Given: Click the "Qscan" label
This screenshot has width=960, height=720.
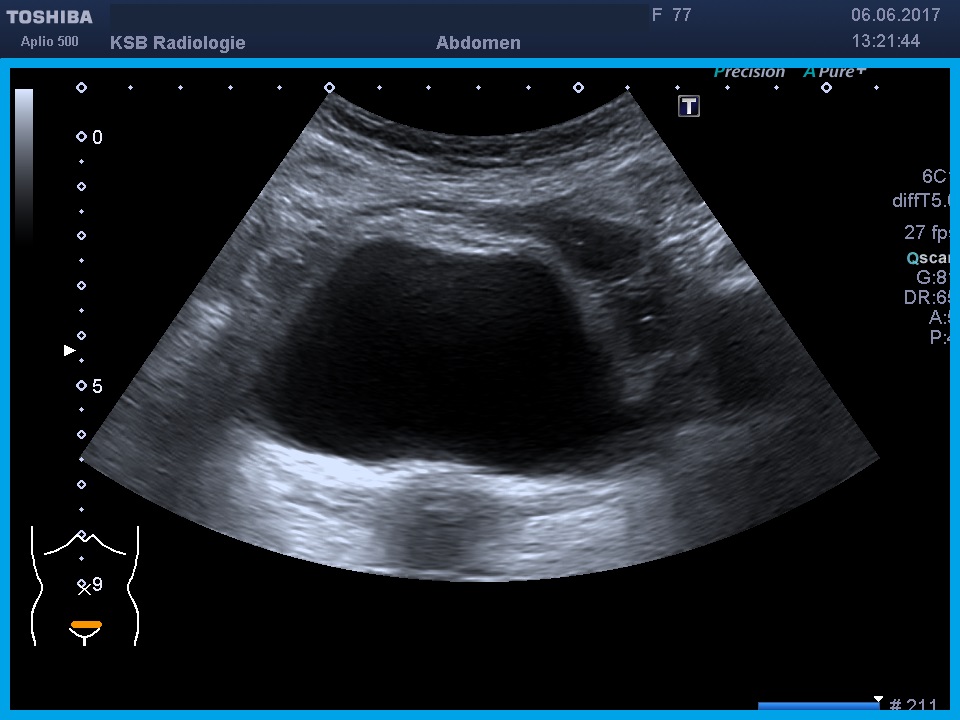Looking at the screenshot, I should click(928, 258).
